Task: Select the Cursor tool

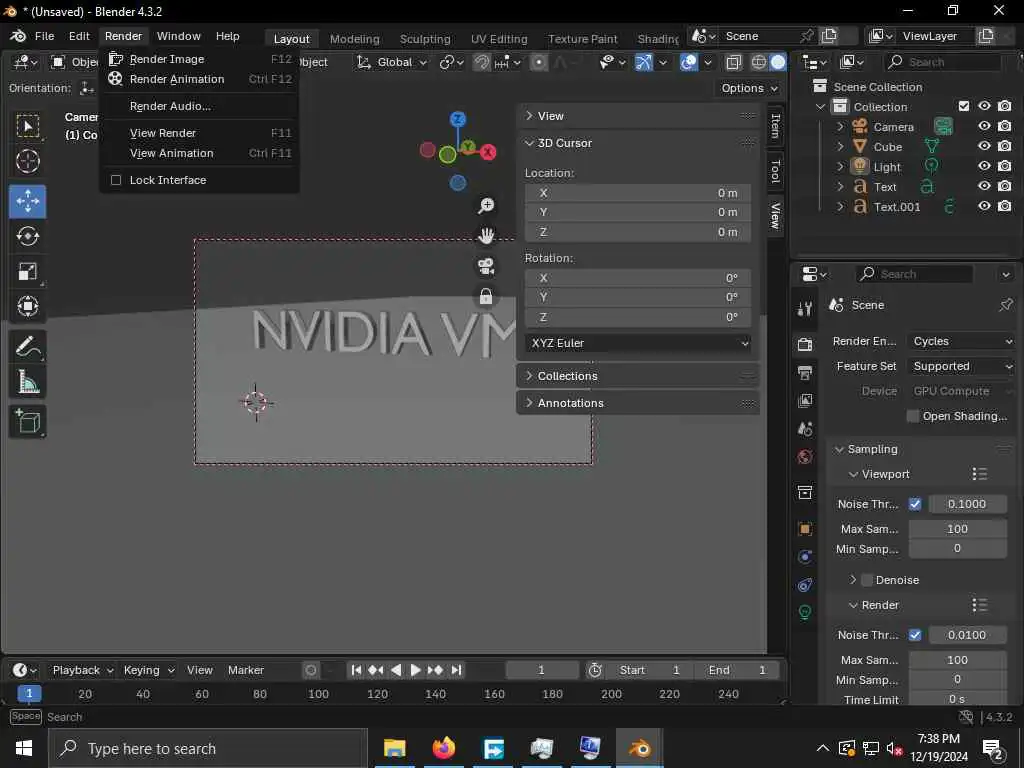Action: (27, 161)
